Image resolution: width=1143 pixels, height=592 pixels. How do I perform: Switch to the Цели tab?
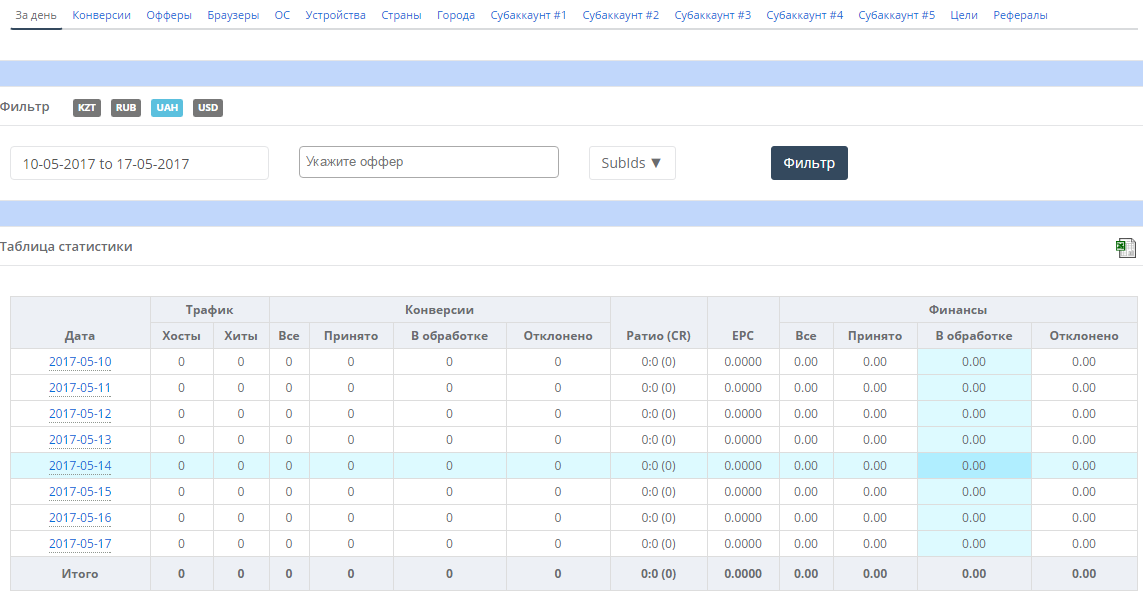(964, 15)
